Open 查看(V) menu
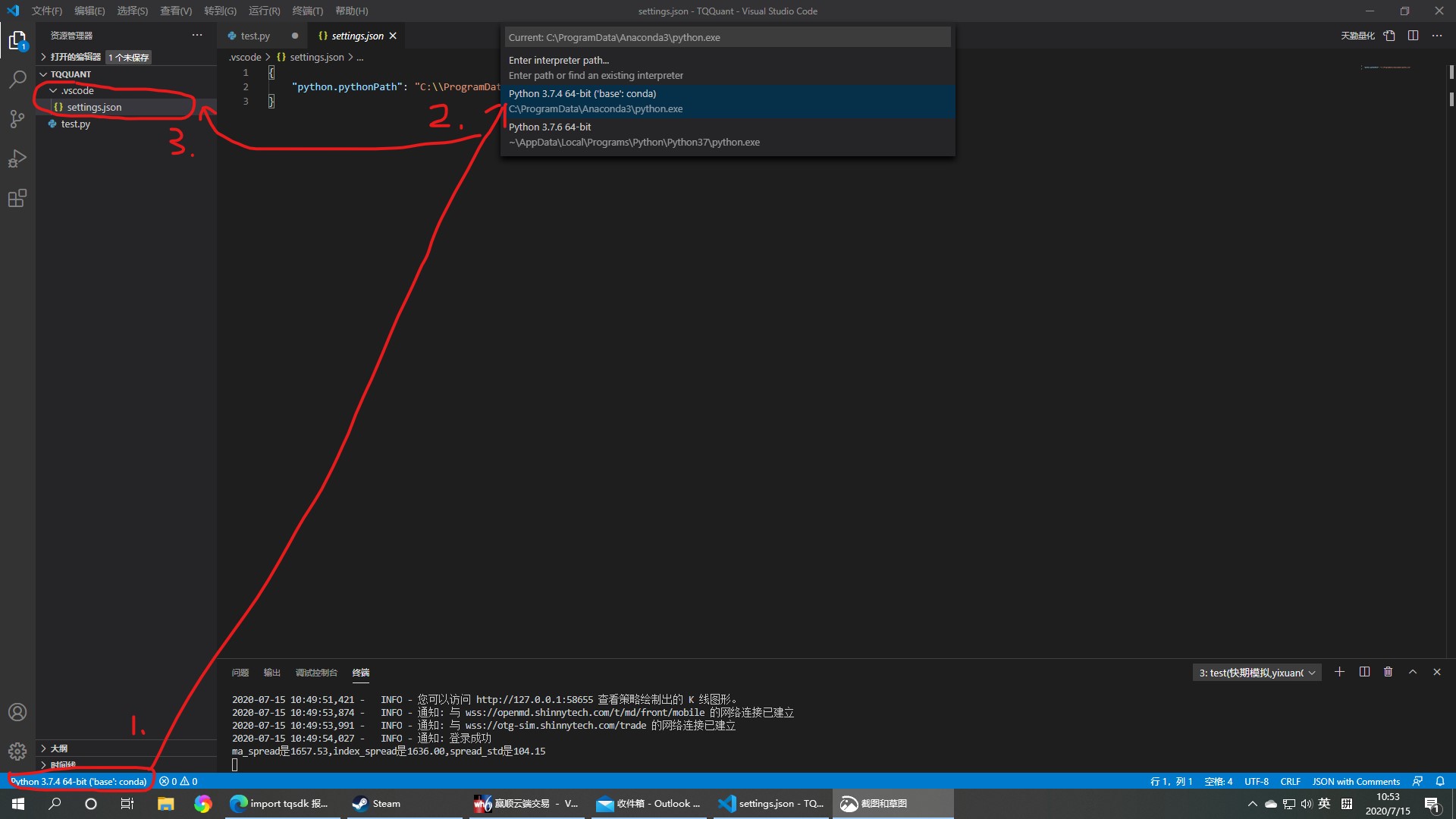1456x819 pixels. [x=176, y=11]
